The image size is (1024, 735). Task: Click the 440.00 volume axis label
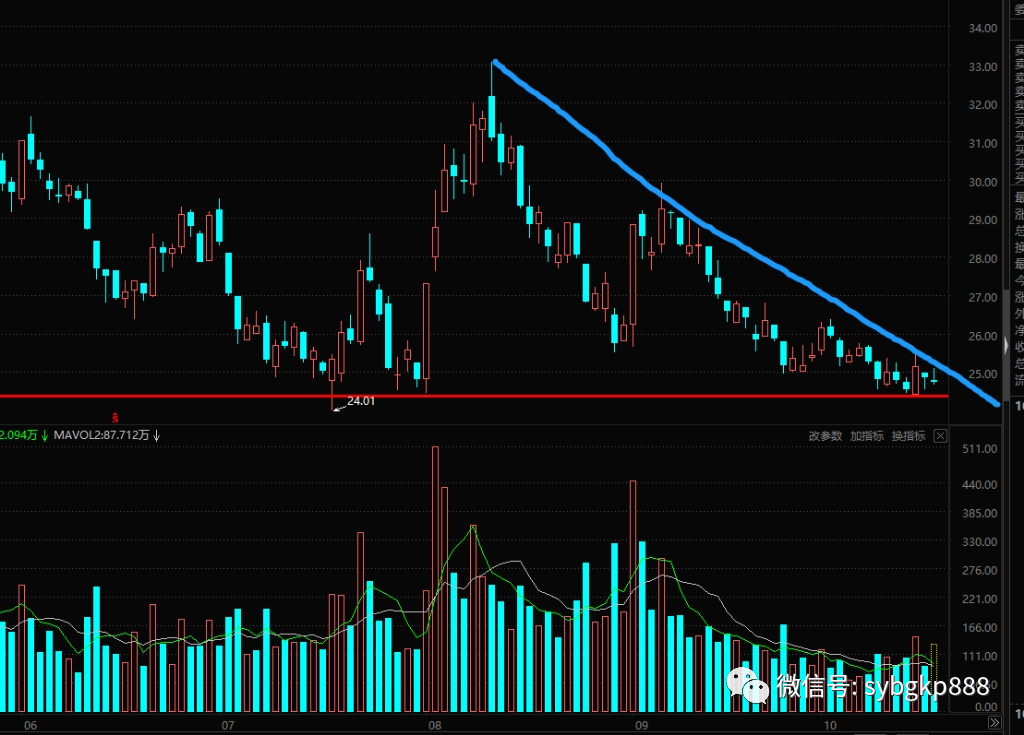tap(980, 485)
